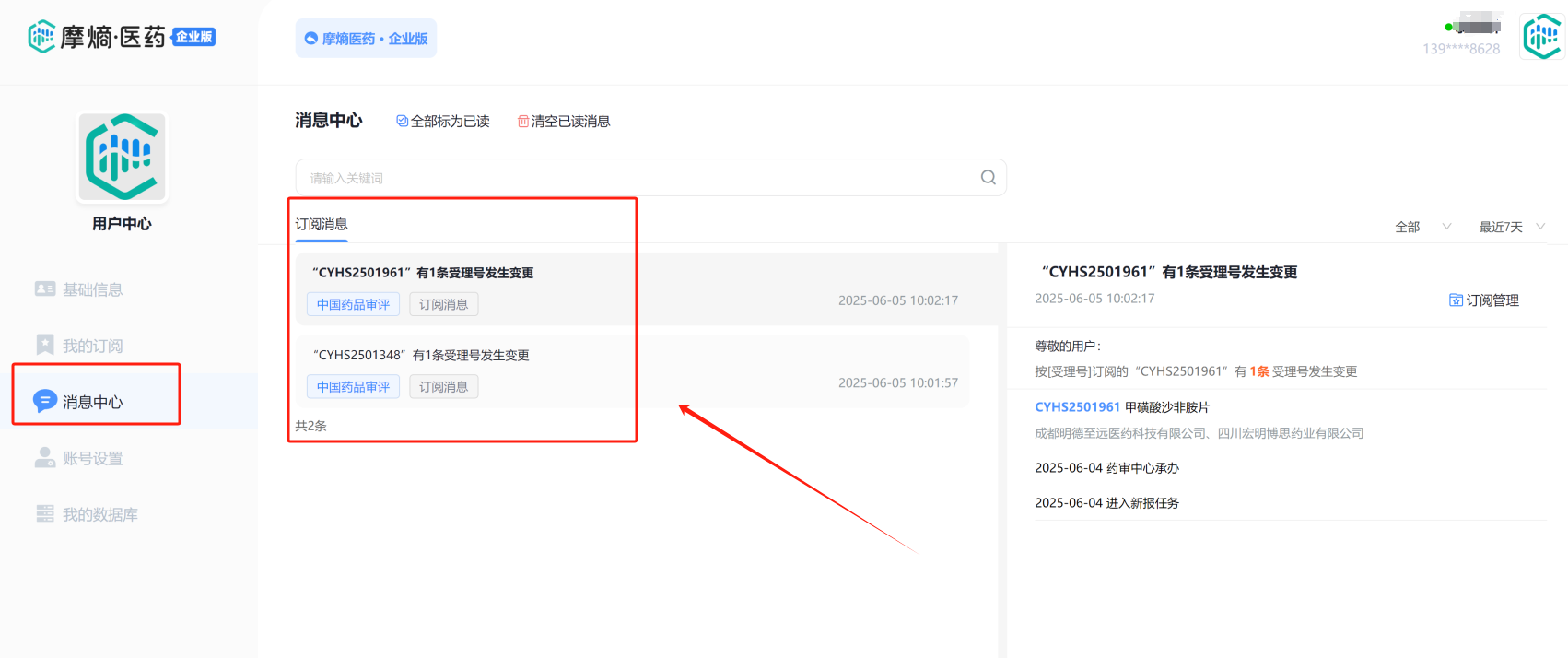Click the 账号设置 person icon

click(x=45, y=457)
